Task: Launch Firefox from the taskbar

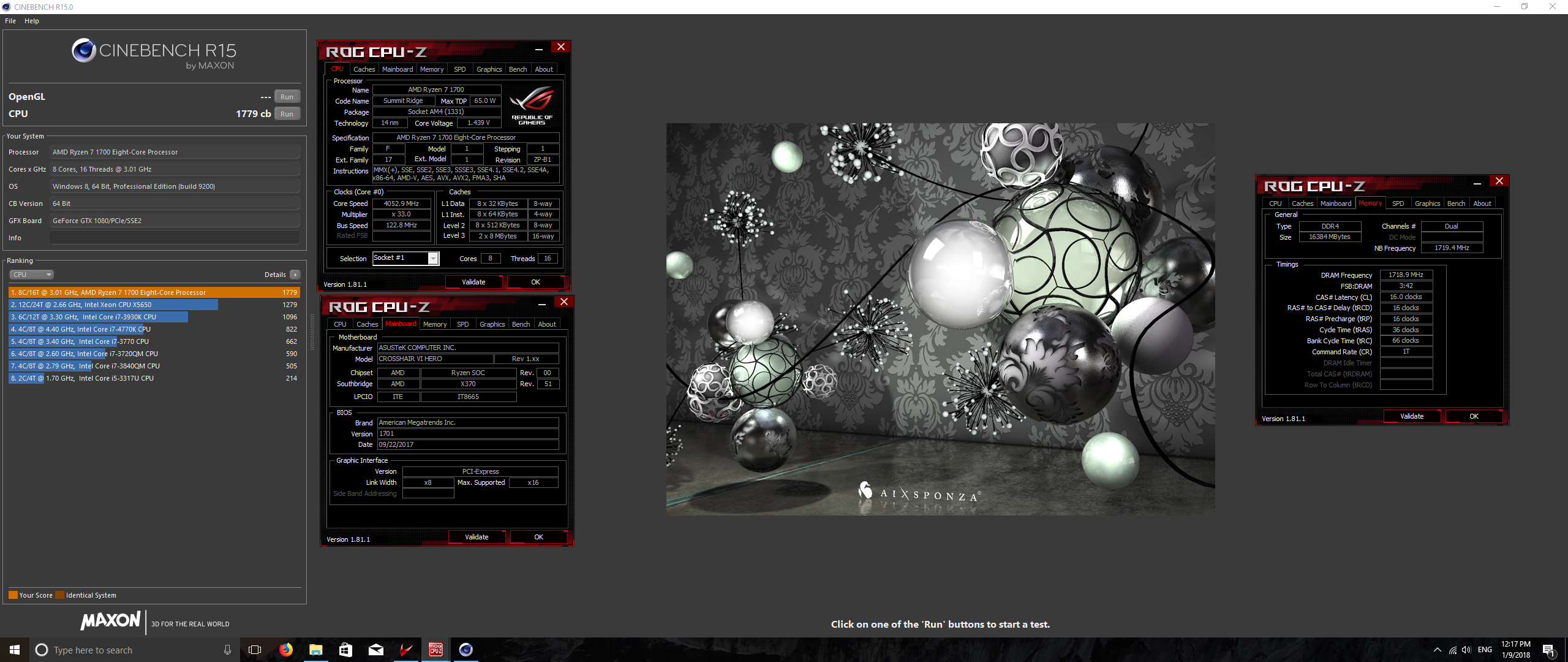Action: pyautogui.click(x=285, y=650)
